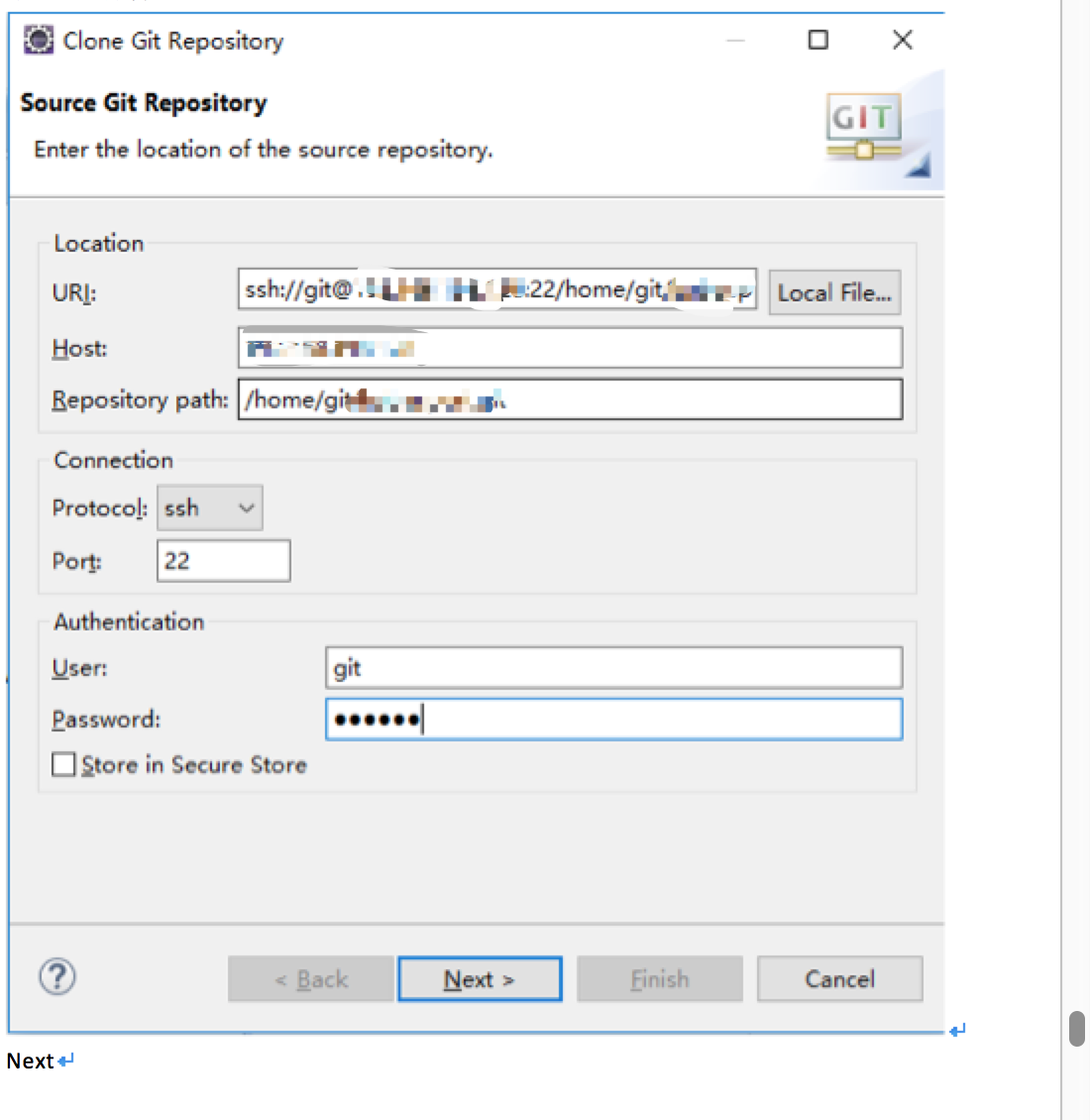Viewport: 1090px width, 1120px height.
Task: Click the Next > button
Action: coord(480,978)
